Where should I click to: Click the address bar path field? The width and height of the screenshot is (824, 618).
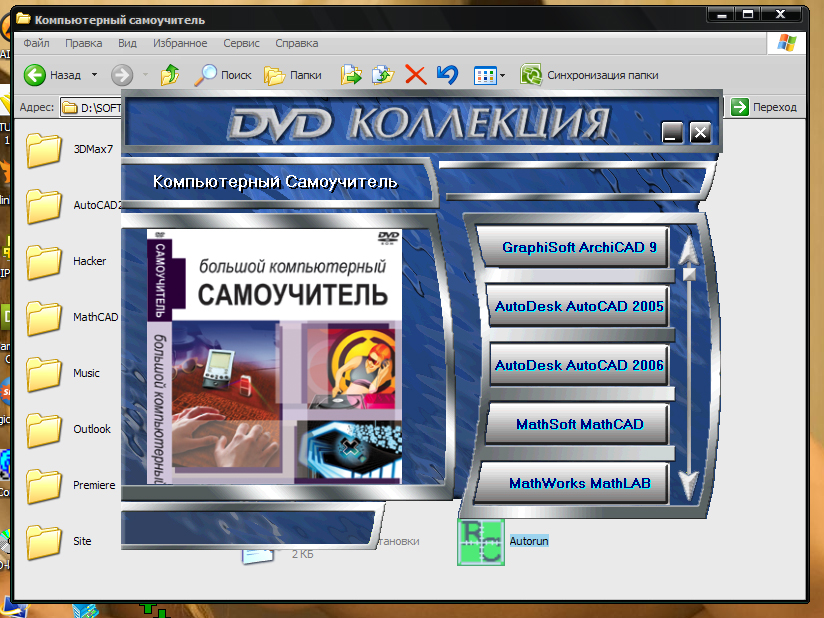coord(91,108)
